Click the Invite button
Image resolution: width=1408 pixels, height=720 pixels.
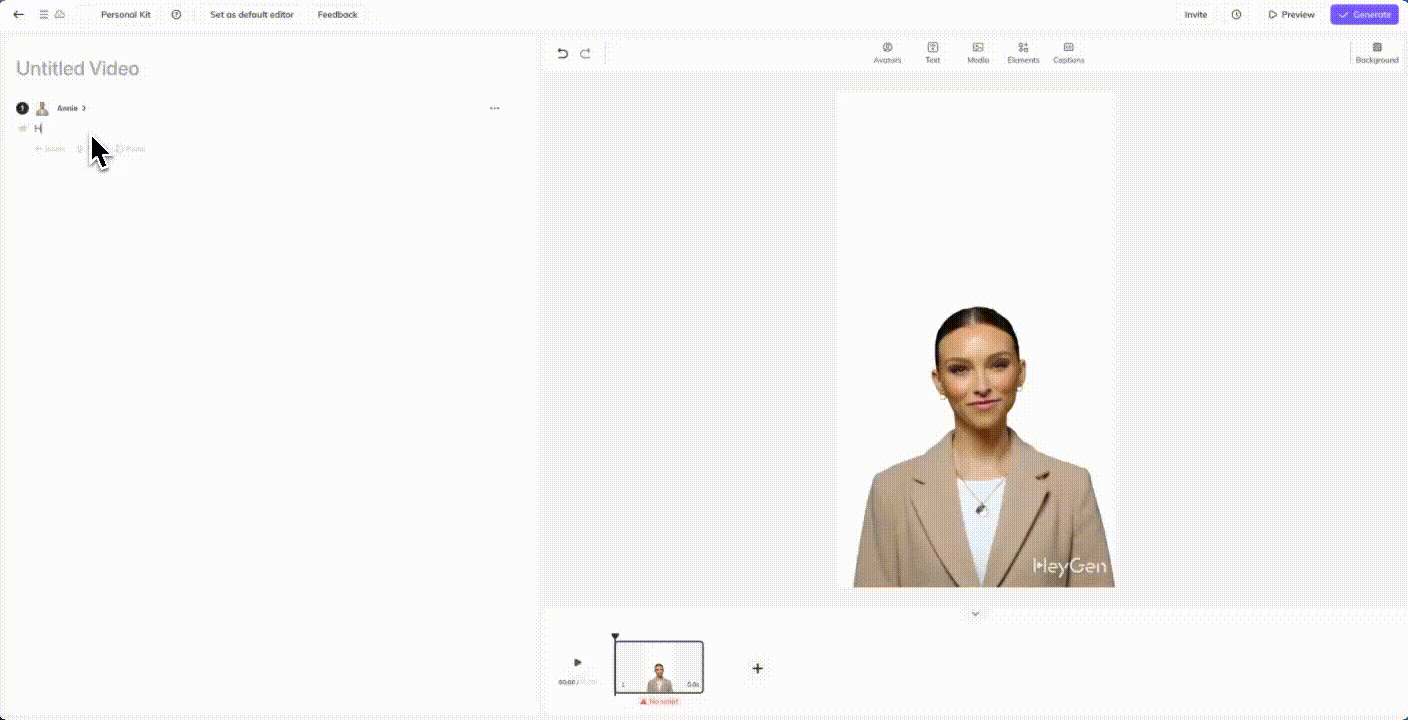pyautogui.click(x=1196, y=15)
